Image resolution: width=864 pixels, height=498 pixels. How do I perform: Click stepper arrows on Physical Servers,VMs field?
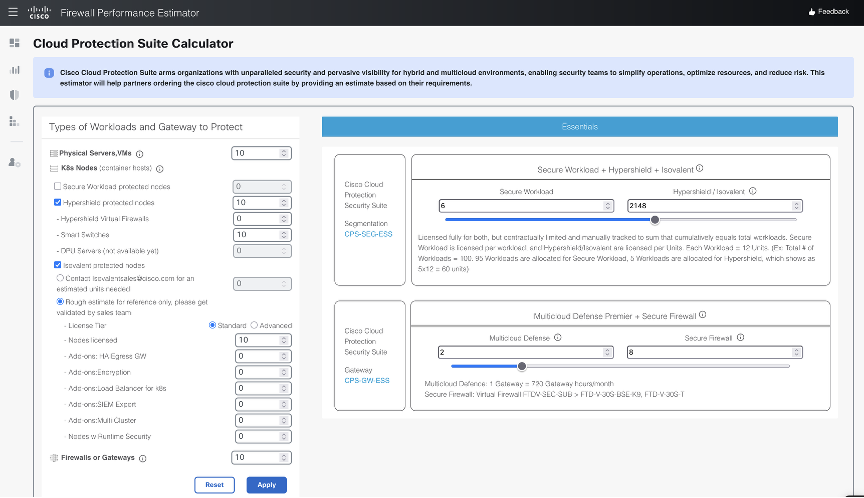coord(285,153)
